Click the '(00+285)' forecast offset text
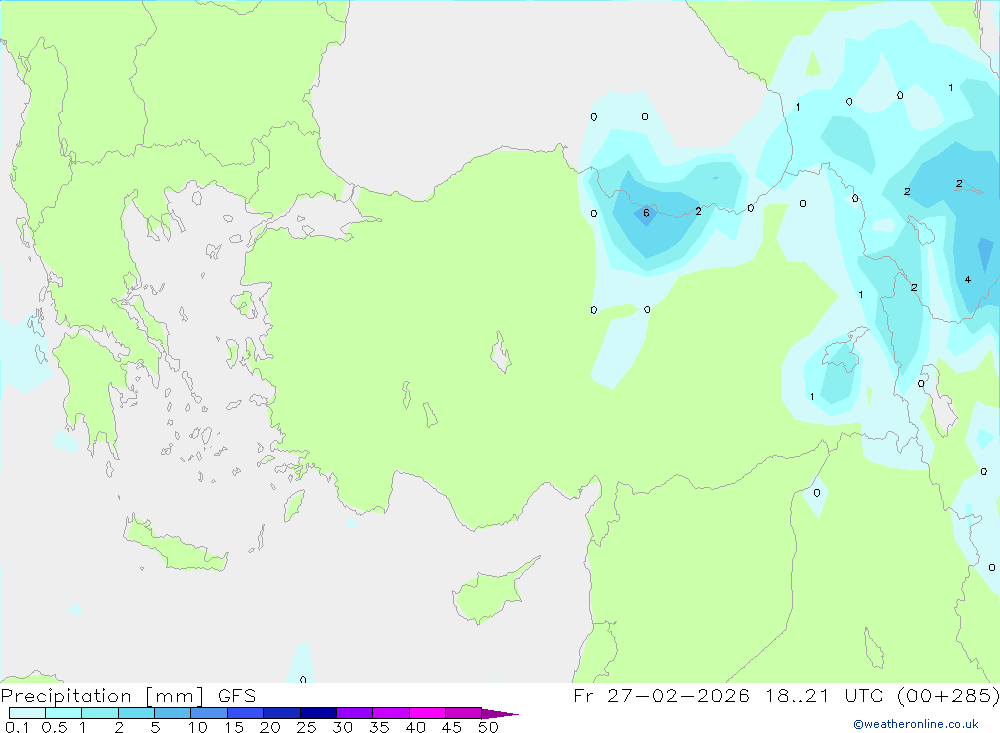The width and height of the screenshot is (1000, 733). (x=948, y=695)
